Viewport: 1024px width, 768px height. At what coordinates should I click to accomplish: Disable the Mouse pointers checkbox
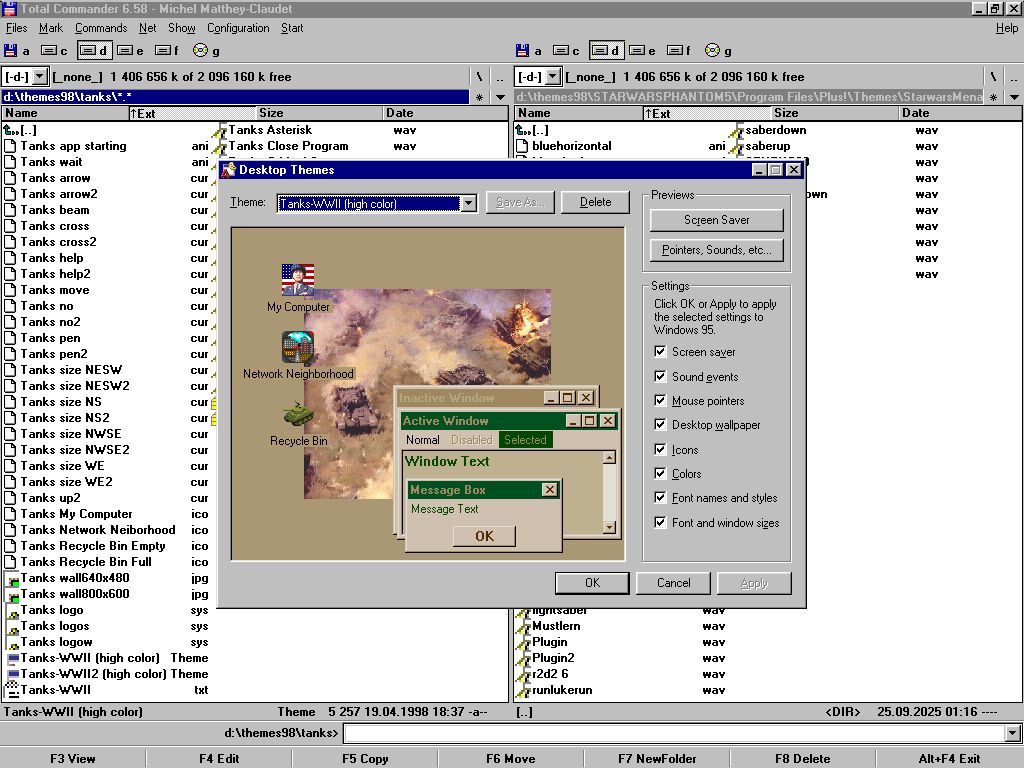[660, 401]
